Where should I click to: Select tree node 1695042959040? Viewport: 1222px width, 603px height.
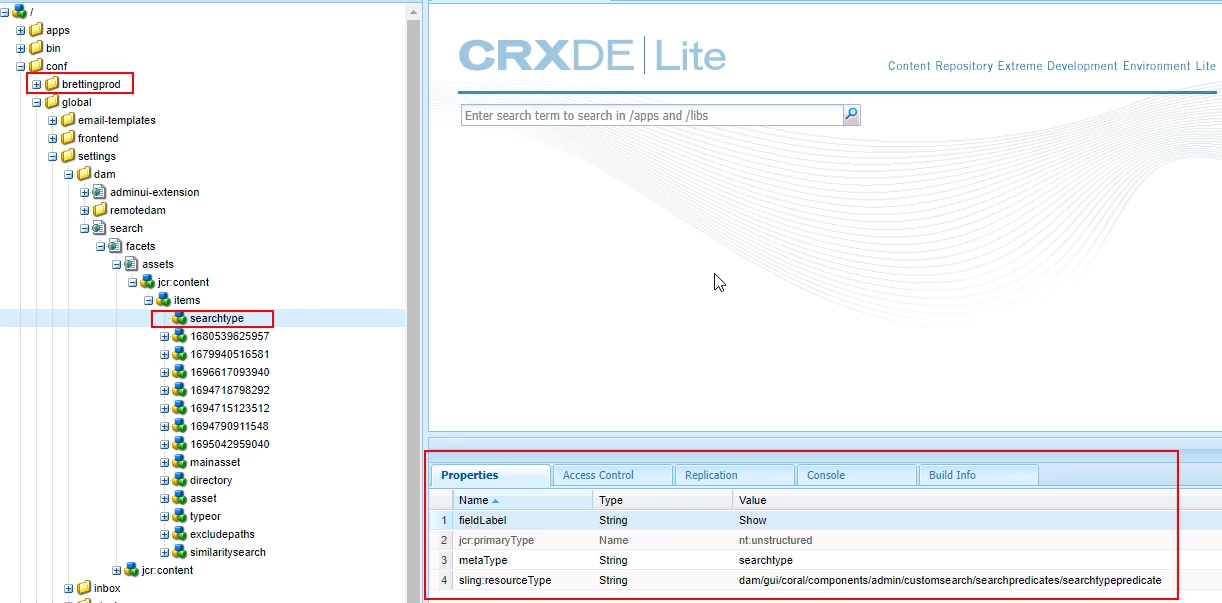click(x=229, y=444)
